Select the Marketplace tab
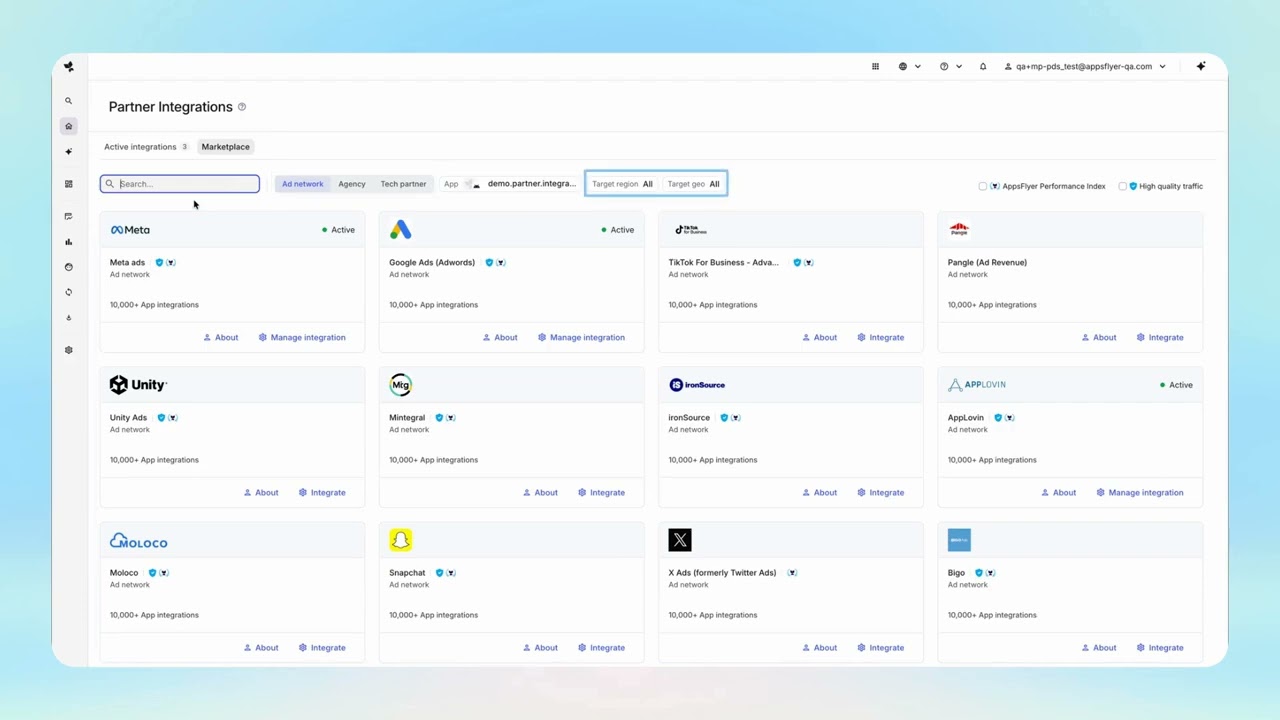This screenshot has width=1280, height=720. tap(226, 147)
